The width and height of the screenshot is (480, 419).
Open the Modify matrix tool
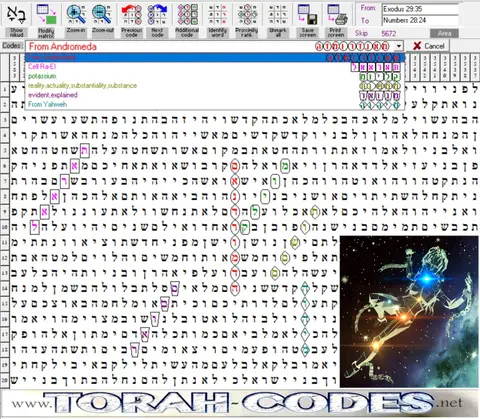tap(46, 14)
